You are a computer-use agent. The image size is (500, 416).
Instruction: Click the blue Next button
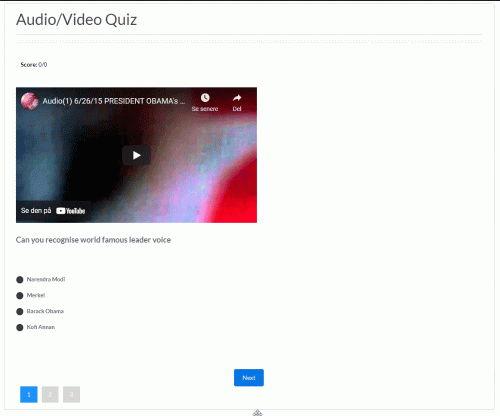pyautogui.click(x=249, y=378)
